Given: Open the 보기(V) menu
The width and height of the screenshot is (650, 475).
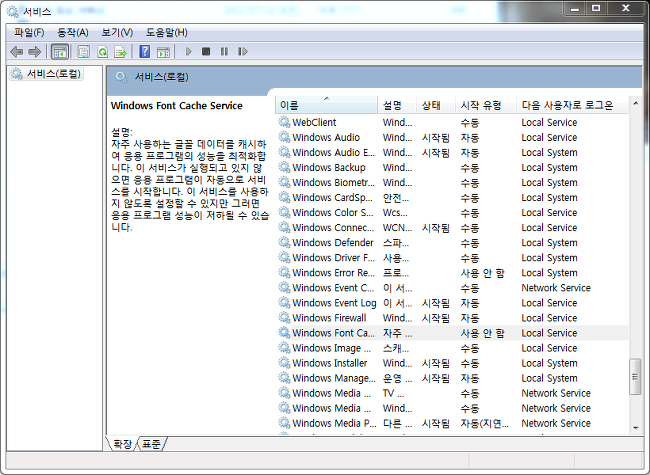Looking at the screenshot, I should (x=117, y=32).
